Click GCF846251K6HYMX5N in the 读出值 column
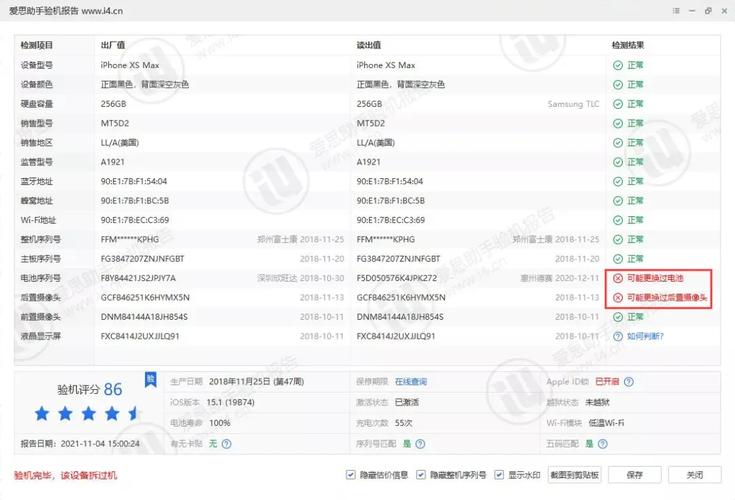735x500 pixels. (401, 298)
